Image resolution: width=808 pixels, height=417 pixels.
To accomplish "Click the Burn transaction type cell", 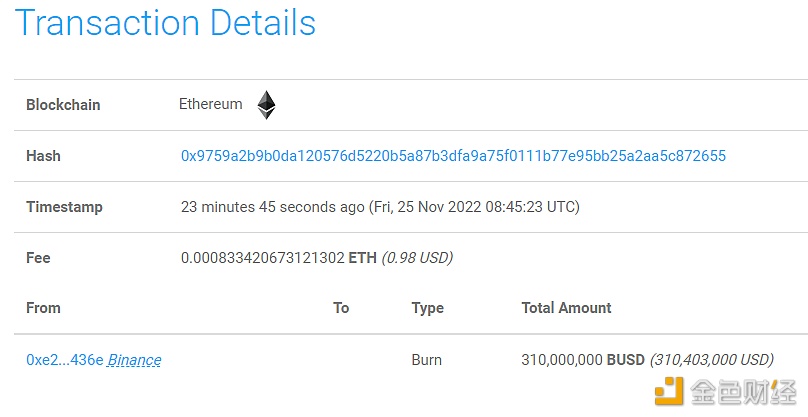I will coord(427,359).
